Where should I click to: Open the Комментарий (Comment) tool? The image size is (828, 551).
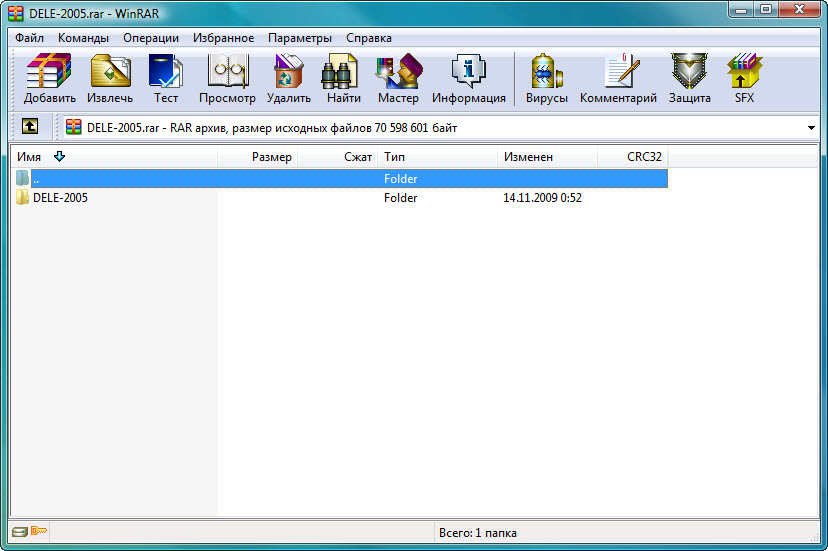coord(622,70)
